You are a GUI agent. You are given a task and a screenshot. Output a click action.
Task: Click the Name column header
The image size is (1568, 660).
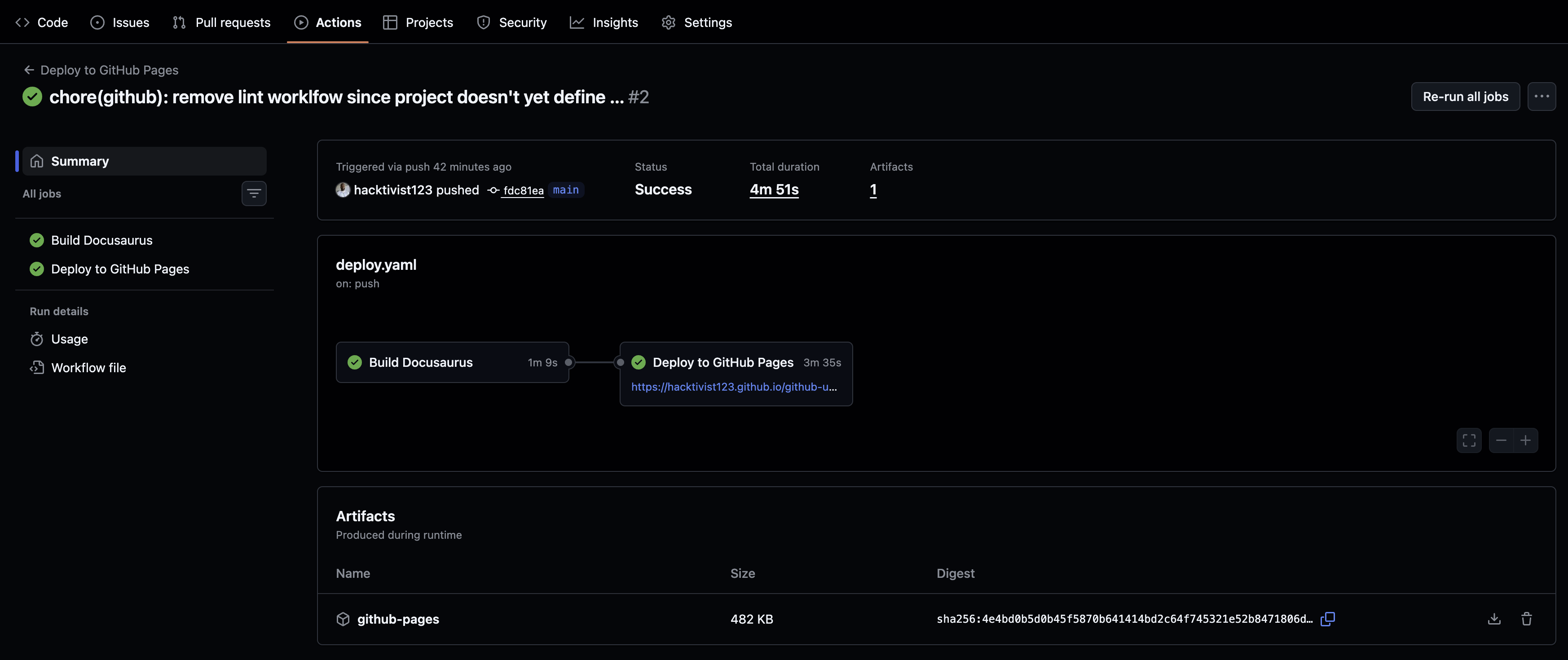point(353,573)
